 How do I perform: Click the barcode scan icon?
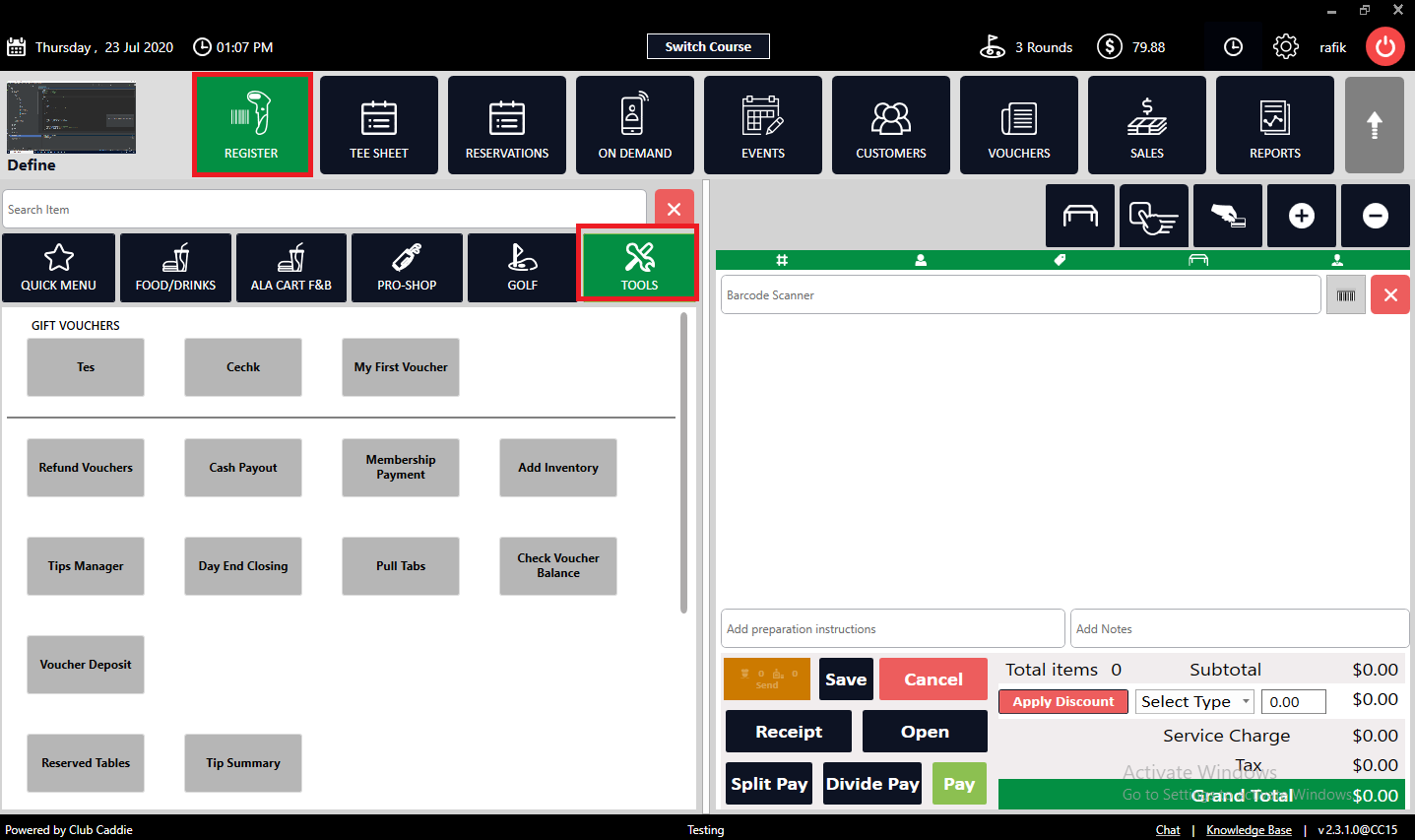coord(1346,295)
